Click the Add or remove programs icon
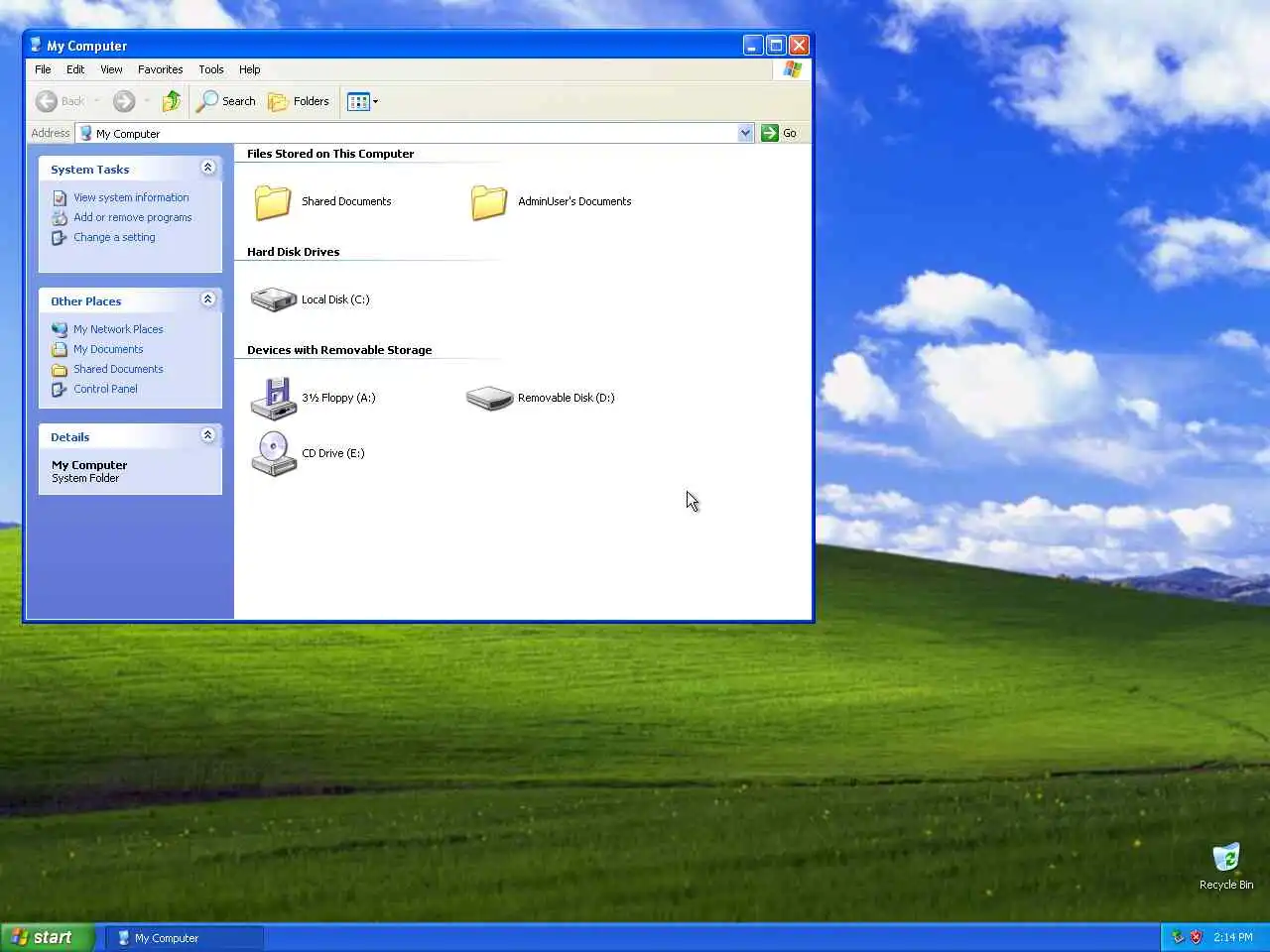The width and height of the screenshot is (1270, 952). tap(60, 218)
